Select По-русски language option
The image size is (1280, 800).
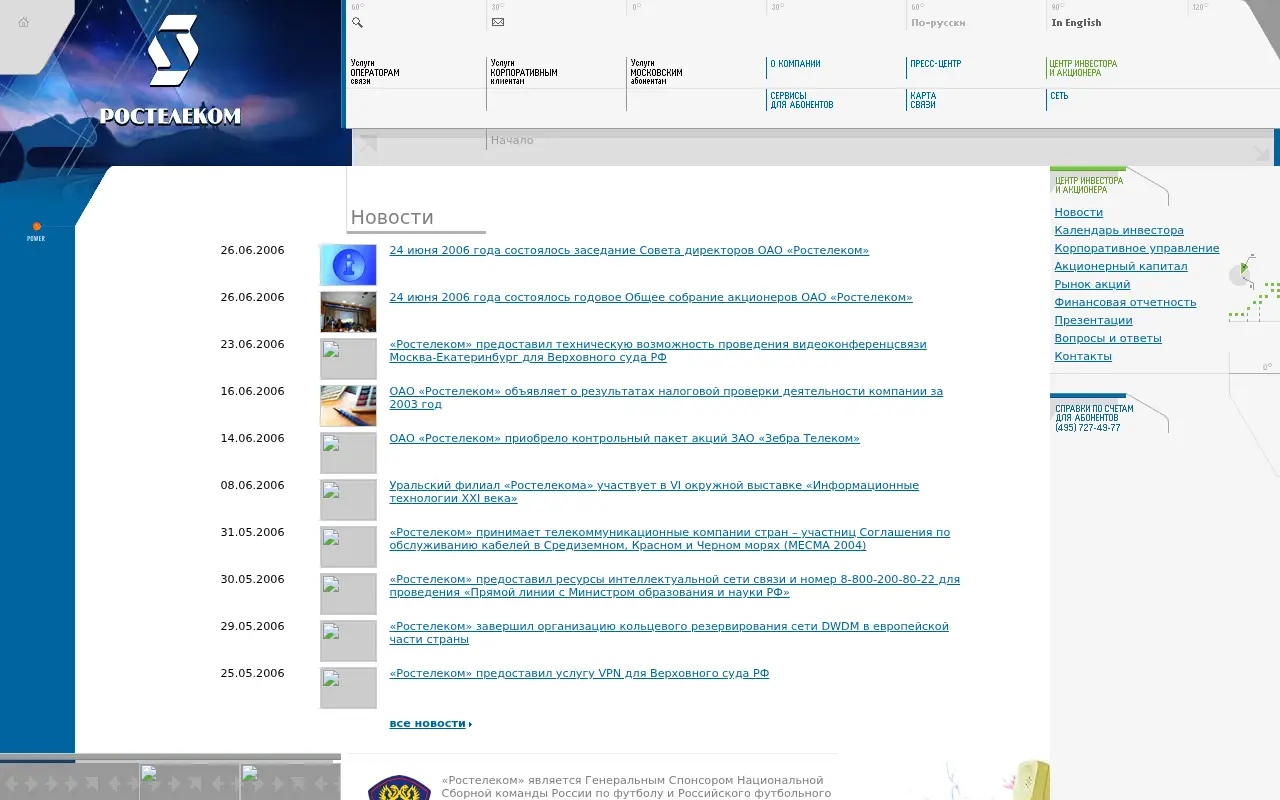click(x=938, y=23)
